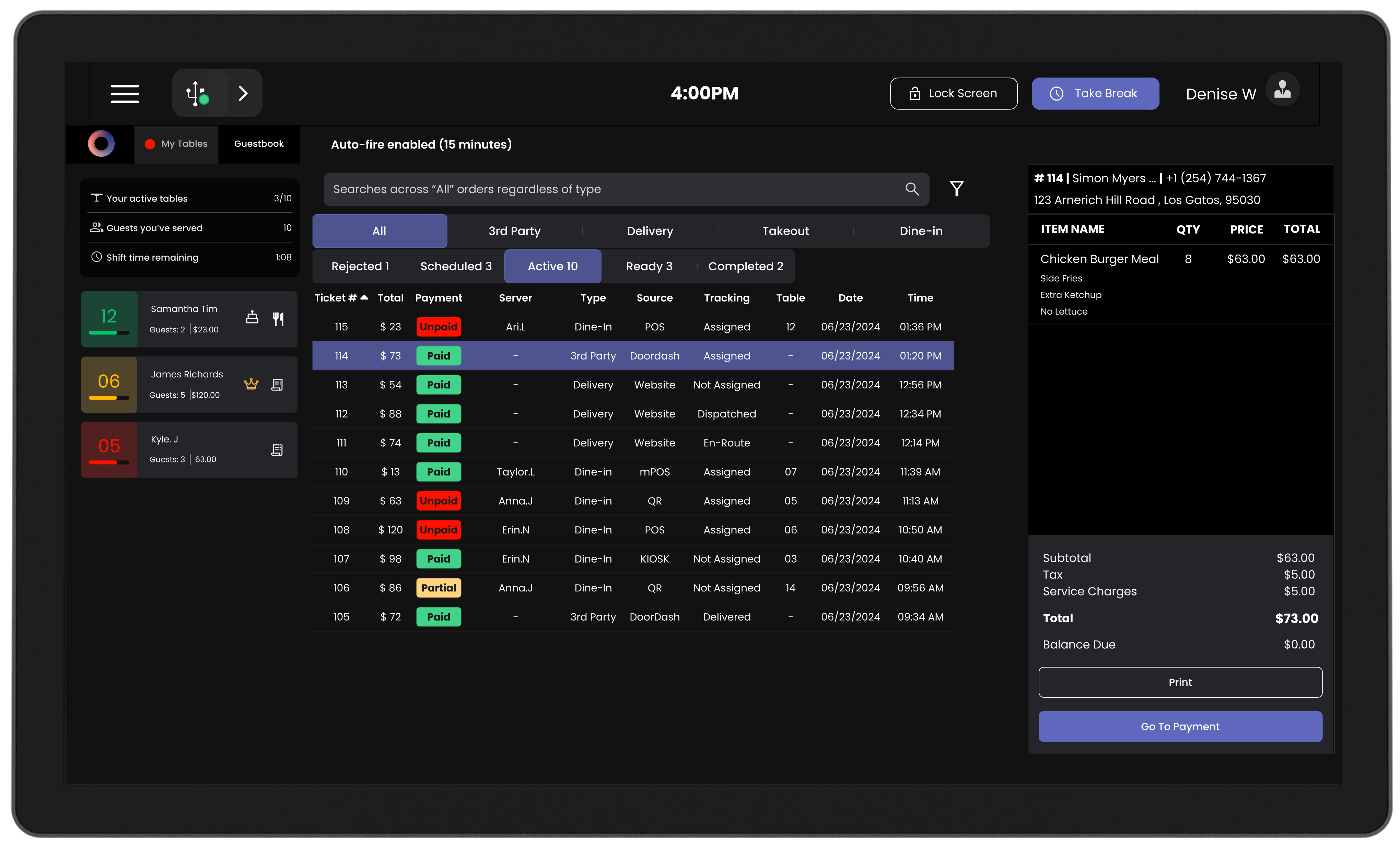Open the hamburger menu
1400x847 pixels.
click(125, 94)
